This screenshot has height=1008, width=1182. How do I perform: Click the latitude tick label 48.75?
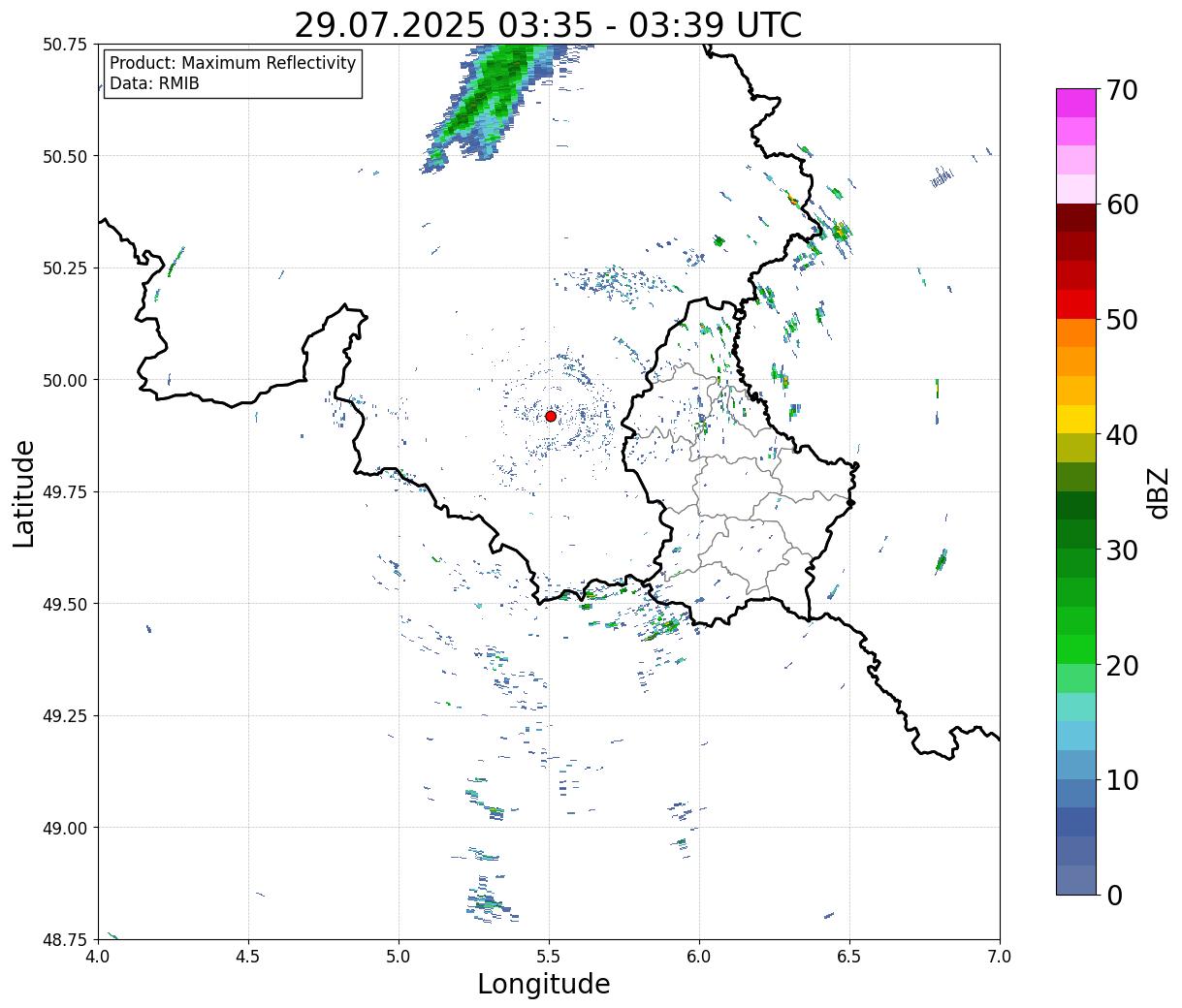pyautogui.click(x=65, y=939)
